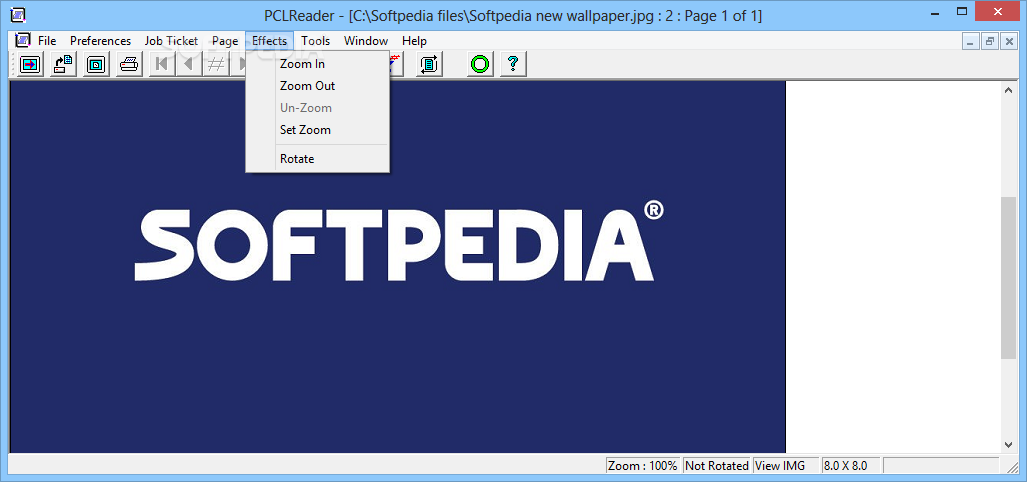Click the go-to-page number (#) icon
Viewport: 1027px width, 482px height.
pyautogui.click(x=215, y=64)
